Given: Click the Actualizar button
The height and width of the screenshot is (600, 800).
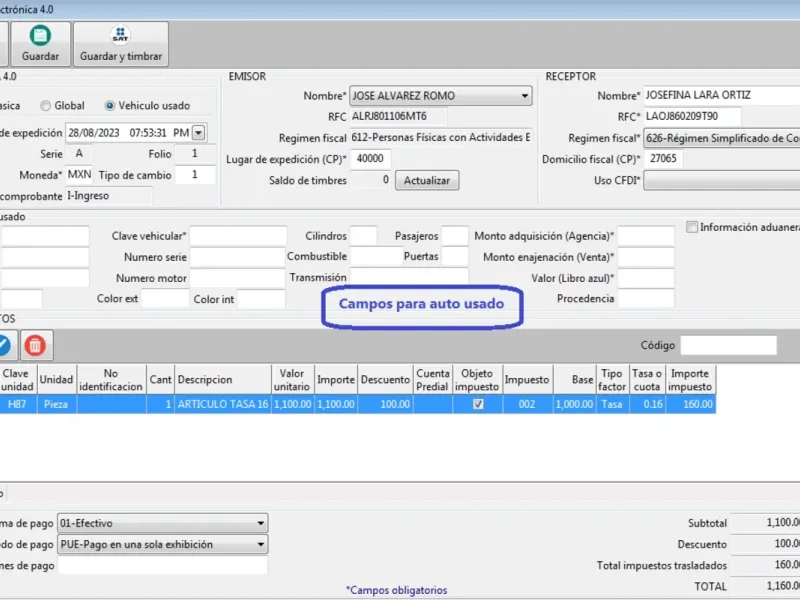Looking at the screenshot, I should click(x=427, y=181).
